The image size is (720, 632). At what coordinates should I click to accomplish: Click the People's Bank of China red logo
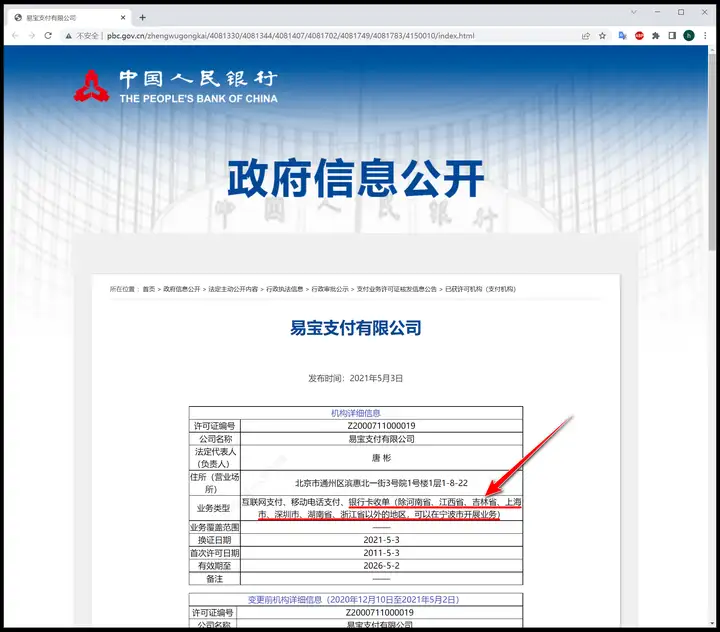pyautogui.click(x=91, y=85)
